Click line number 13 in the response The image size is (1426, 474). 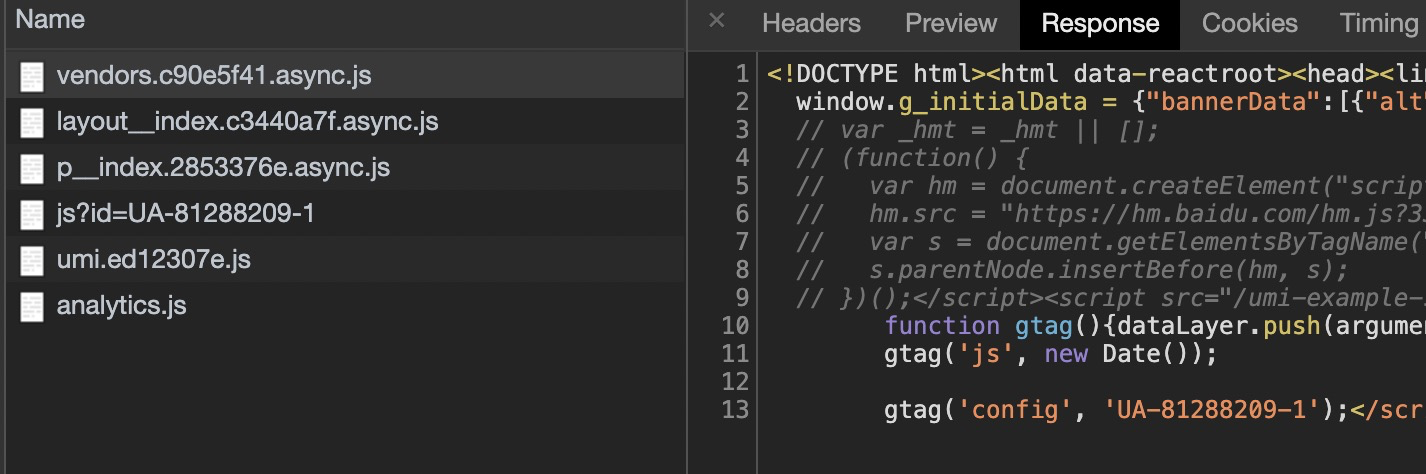[x=735, y=410]
